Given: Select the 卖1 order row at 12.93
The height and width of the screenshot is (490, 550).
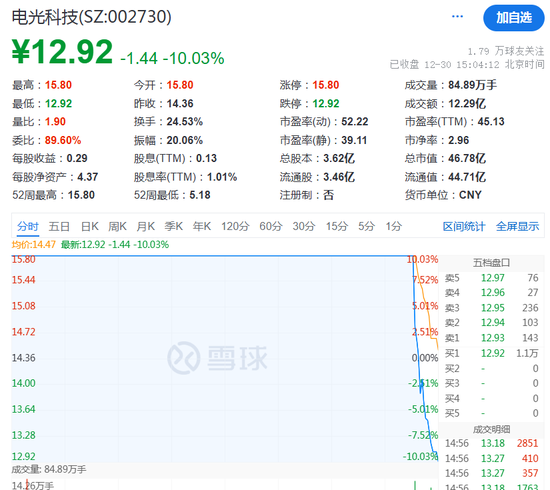Looking at the screenshot, I should pos(491,338).
